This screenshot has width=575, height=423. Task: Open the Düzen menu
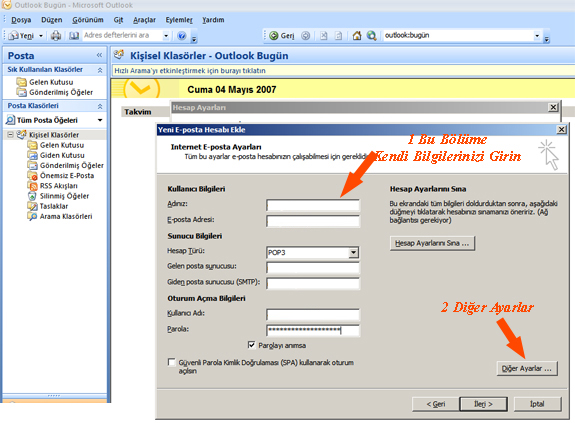point(52,20)
